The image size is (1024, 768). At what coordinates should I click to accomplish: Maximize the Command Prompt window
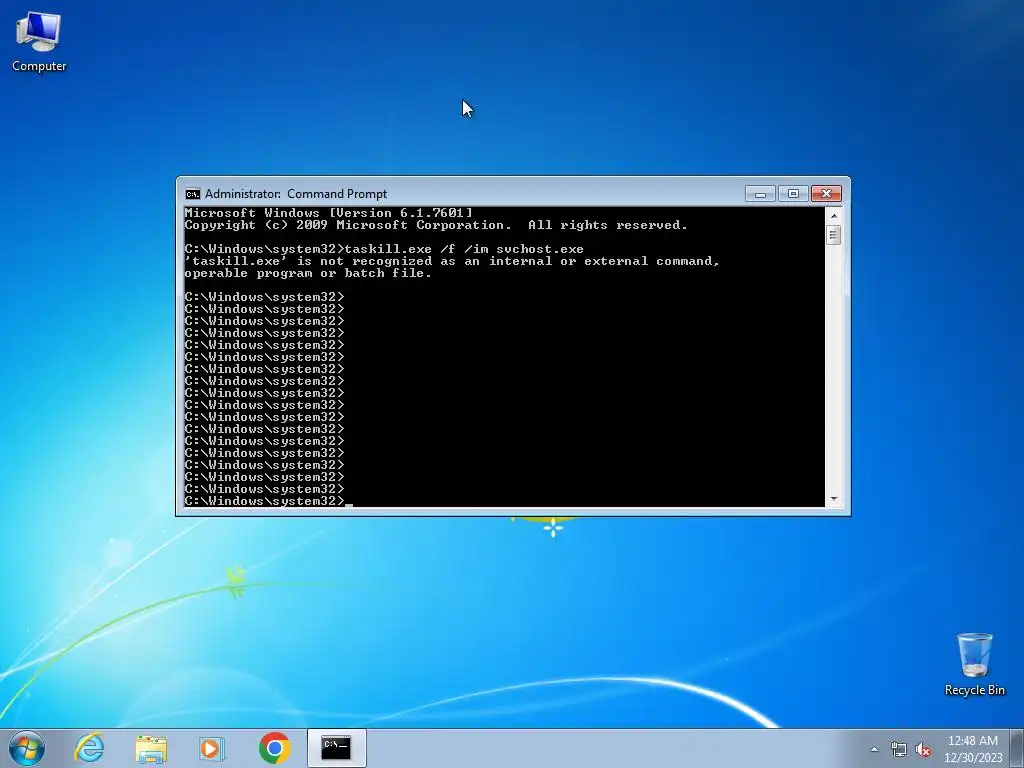click(x=793, y=194)
